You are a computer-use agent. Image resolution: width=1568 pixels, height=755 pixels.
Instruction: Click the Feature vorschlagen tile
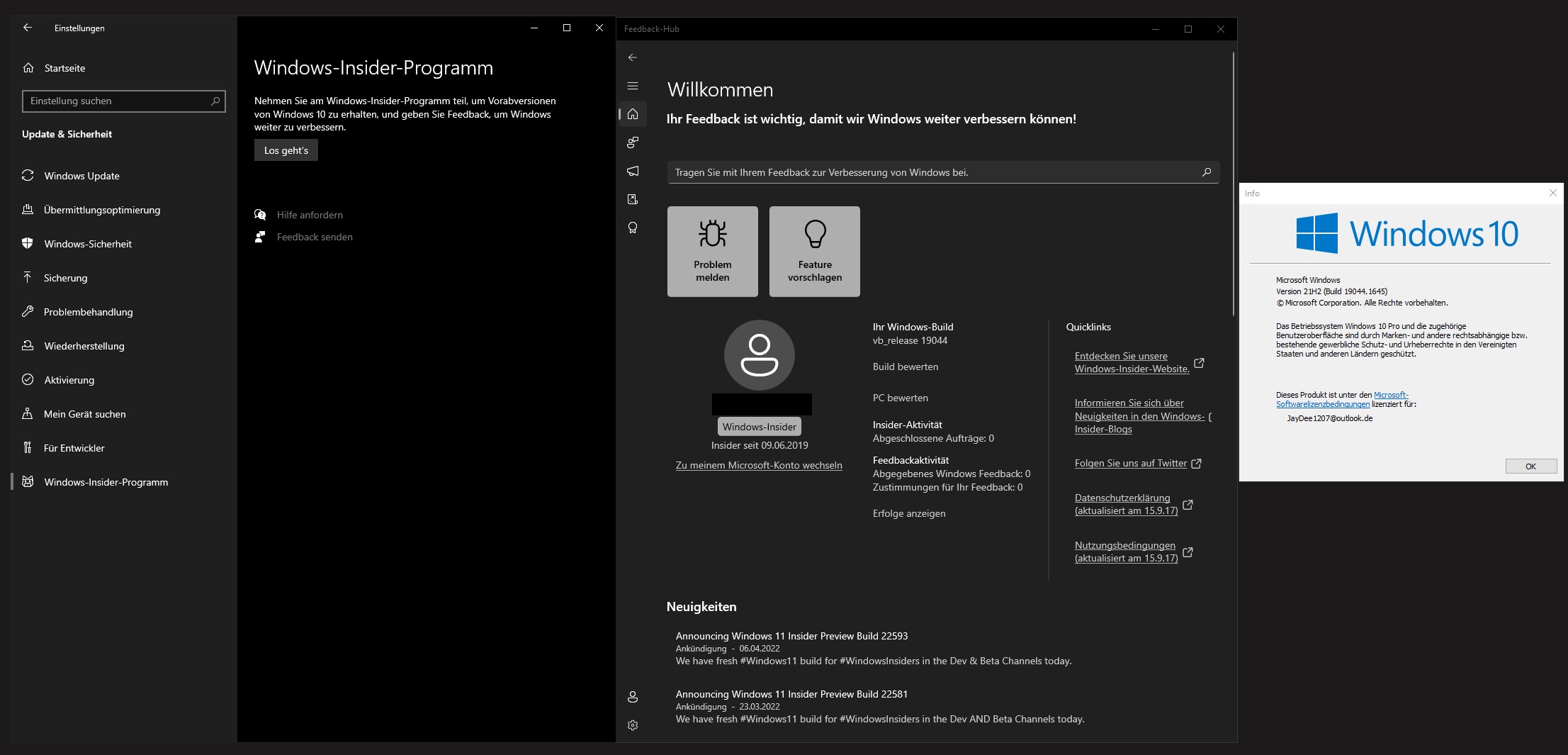click(815, 252)
